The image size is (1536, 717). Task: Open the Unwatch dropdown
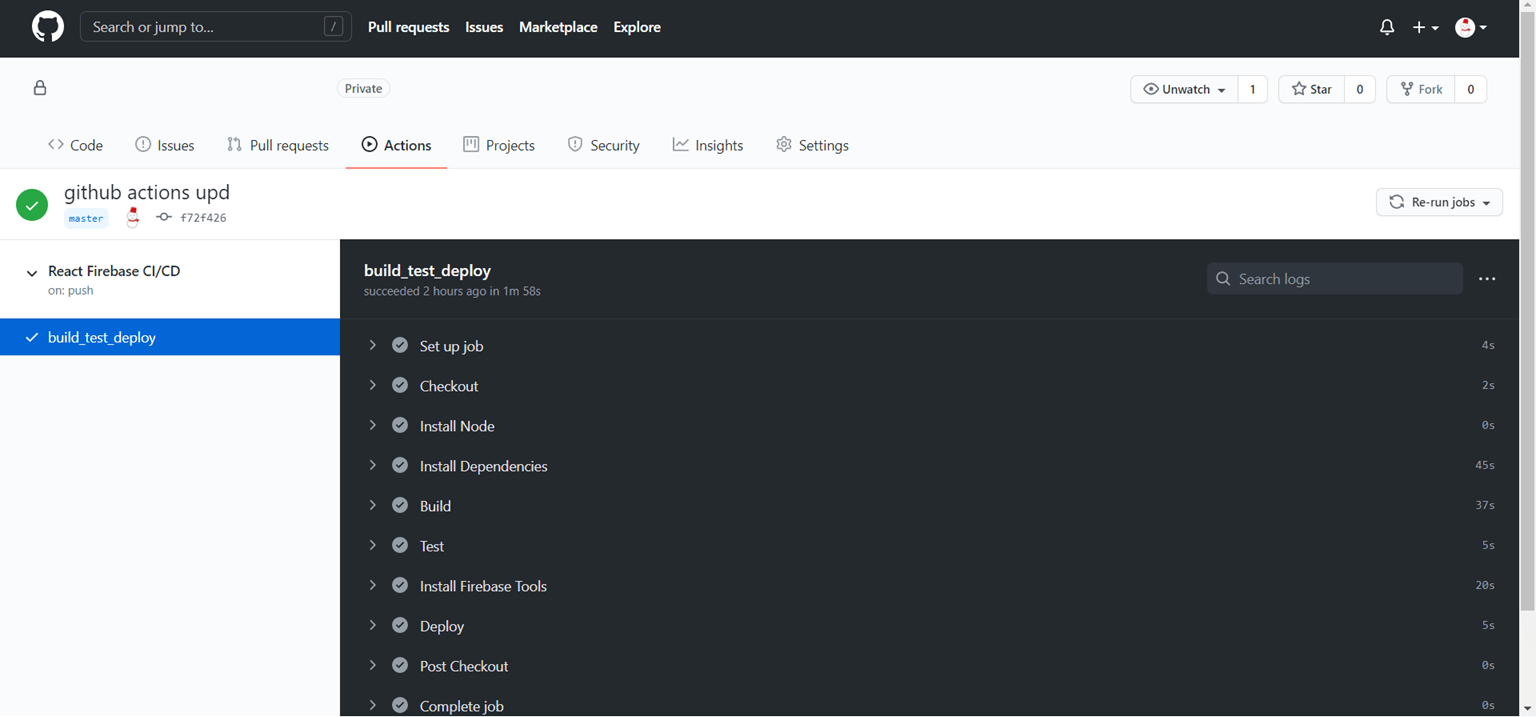click(x=1183, y=89)
